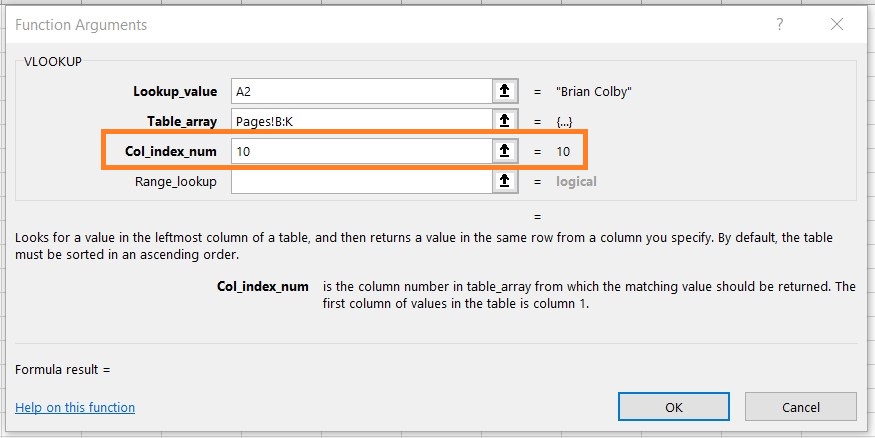The height and width of the screenshot is (438, 875).
Task: Click the bold Lookup_value argument label
Action: pos(175,91)
